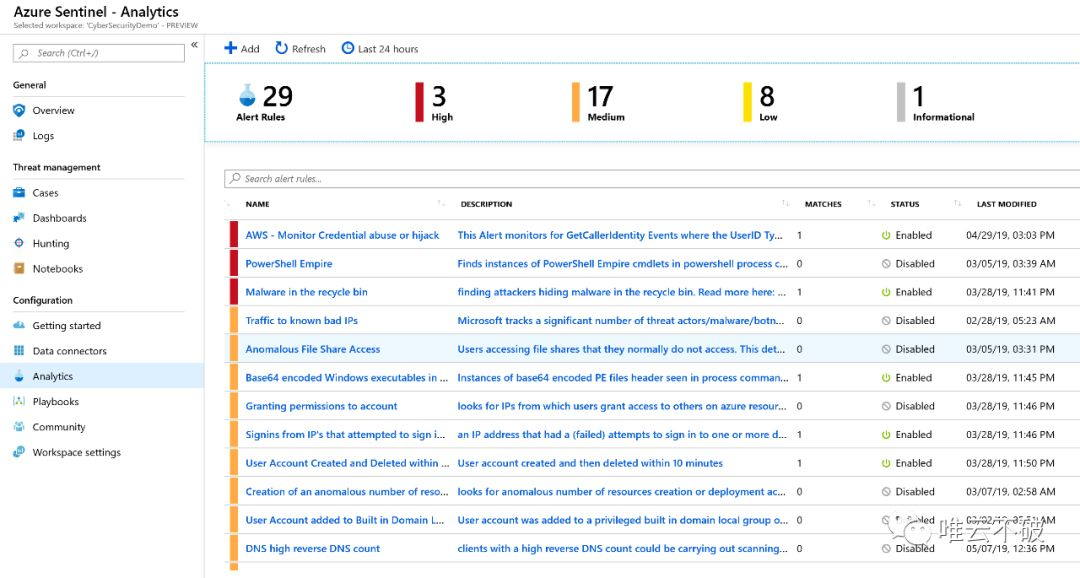Open the DNS high reverse DNS count rule

coord(313,548)
